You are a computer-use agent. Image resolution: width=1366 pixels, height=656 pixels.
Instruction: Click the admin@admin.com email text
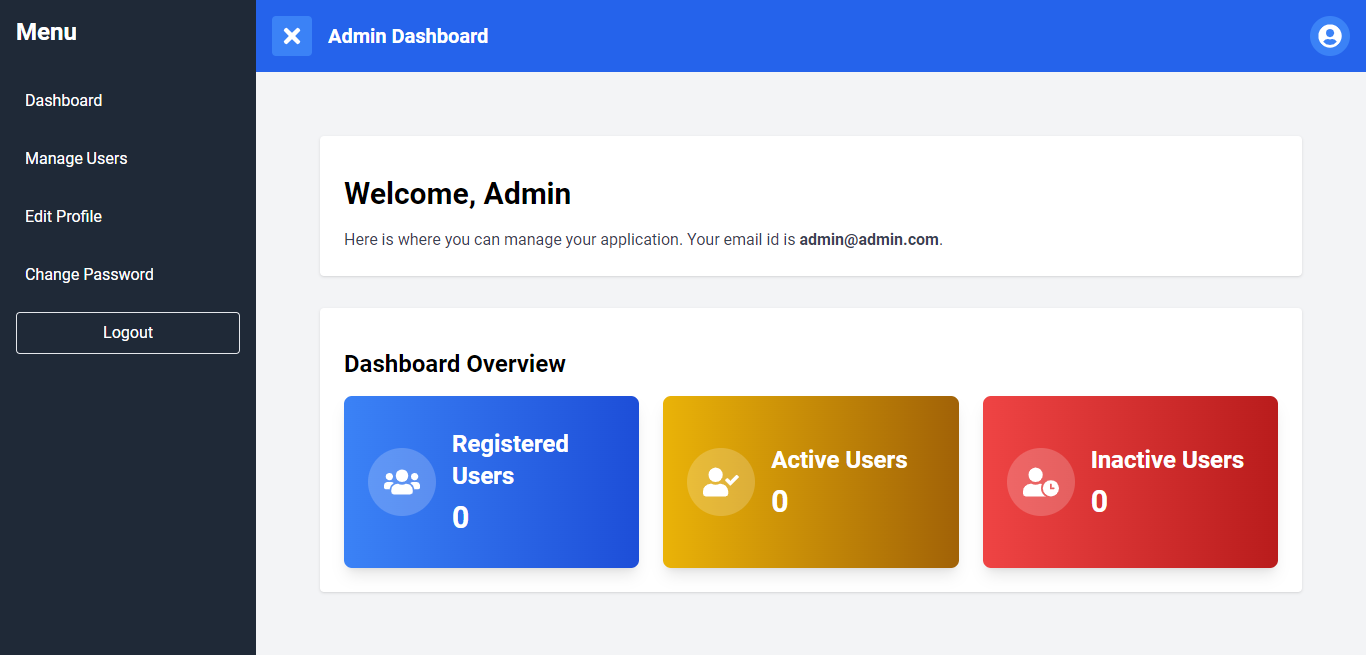(868, 239)
